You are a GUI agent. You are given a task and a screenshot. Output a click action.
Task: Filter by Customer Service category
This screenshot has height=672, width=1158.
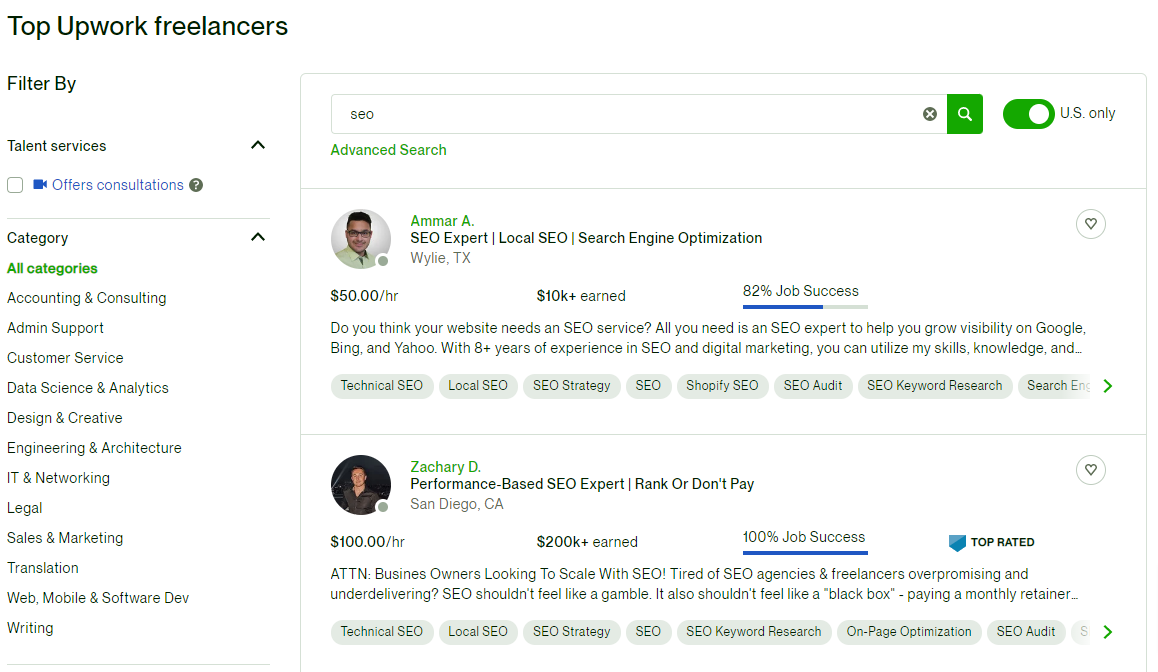click(65, 357)
